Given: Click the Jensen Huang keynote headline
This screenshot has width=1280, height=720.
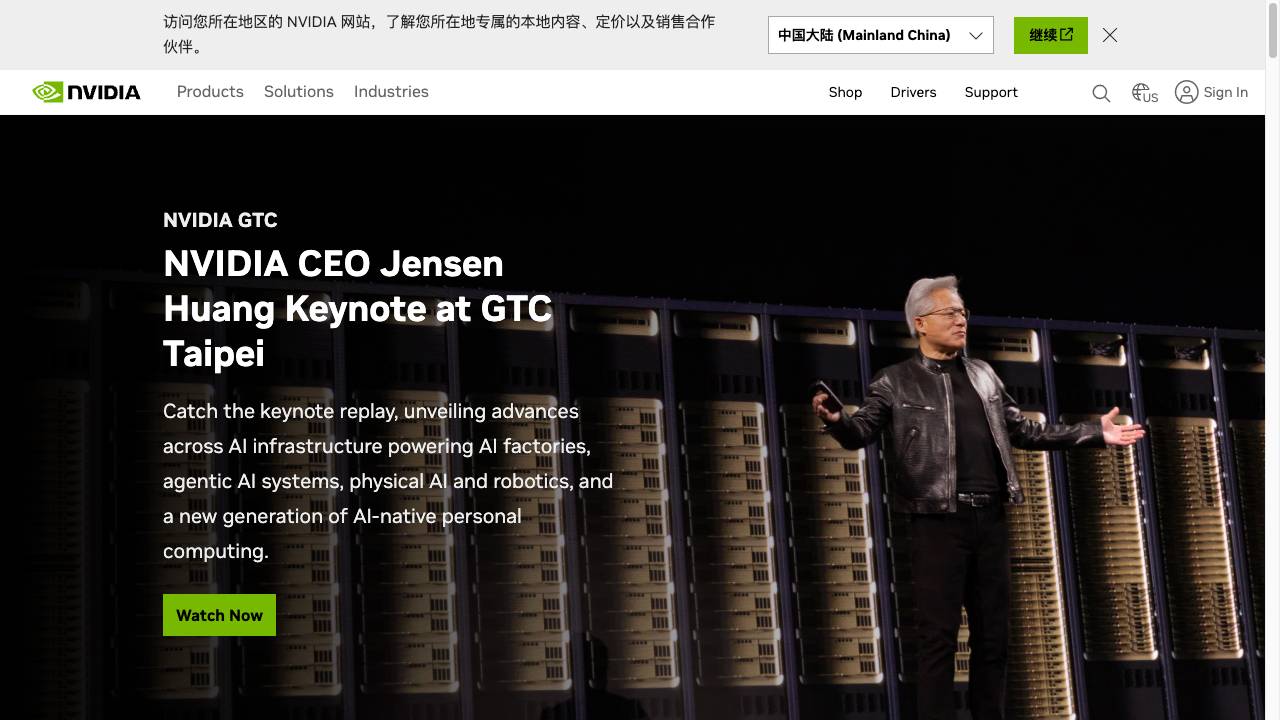Looking at the screenshot, I should (x=358, y=308).
